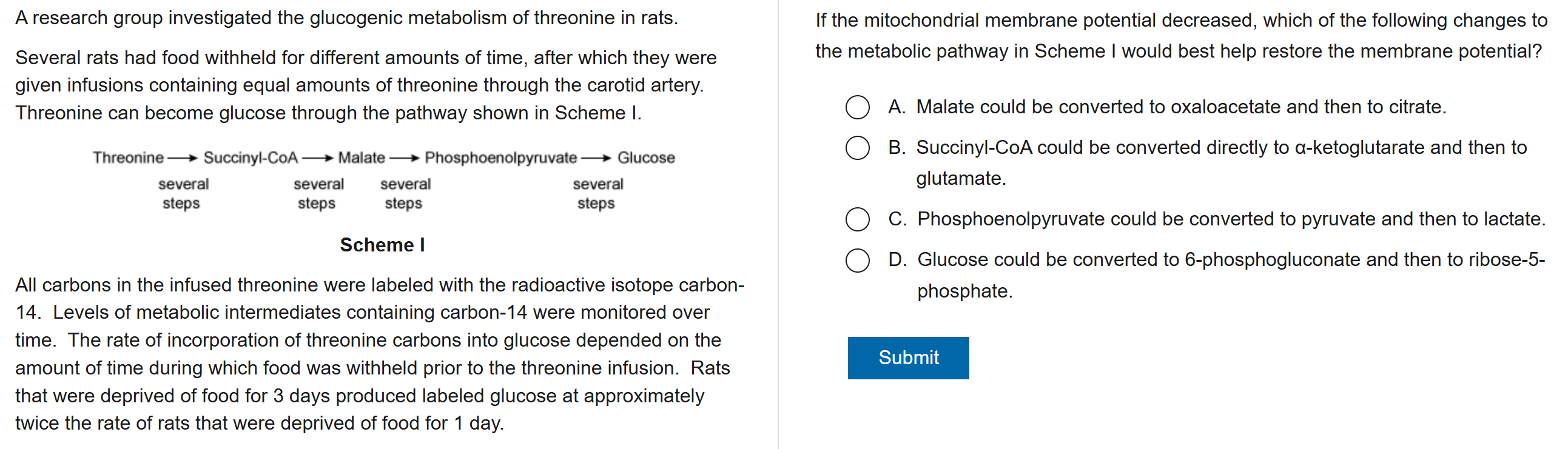Click "Glucose" at the pathway's end

coord(646,158)
